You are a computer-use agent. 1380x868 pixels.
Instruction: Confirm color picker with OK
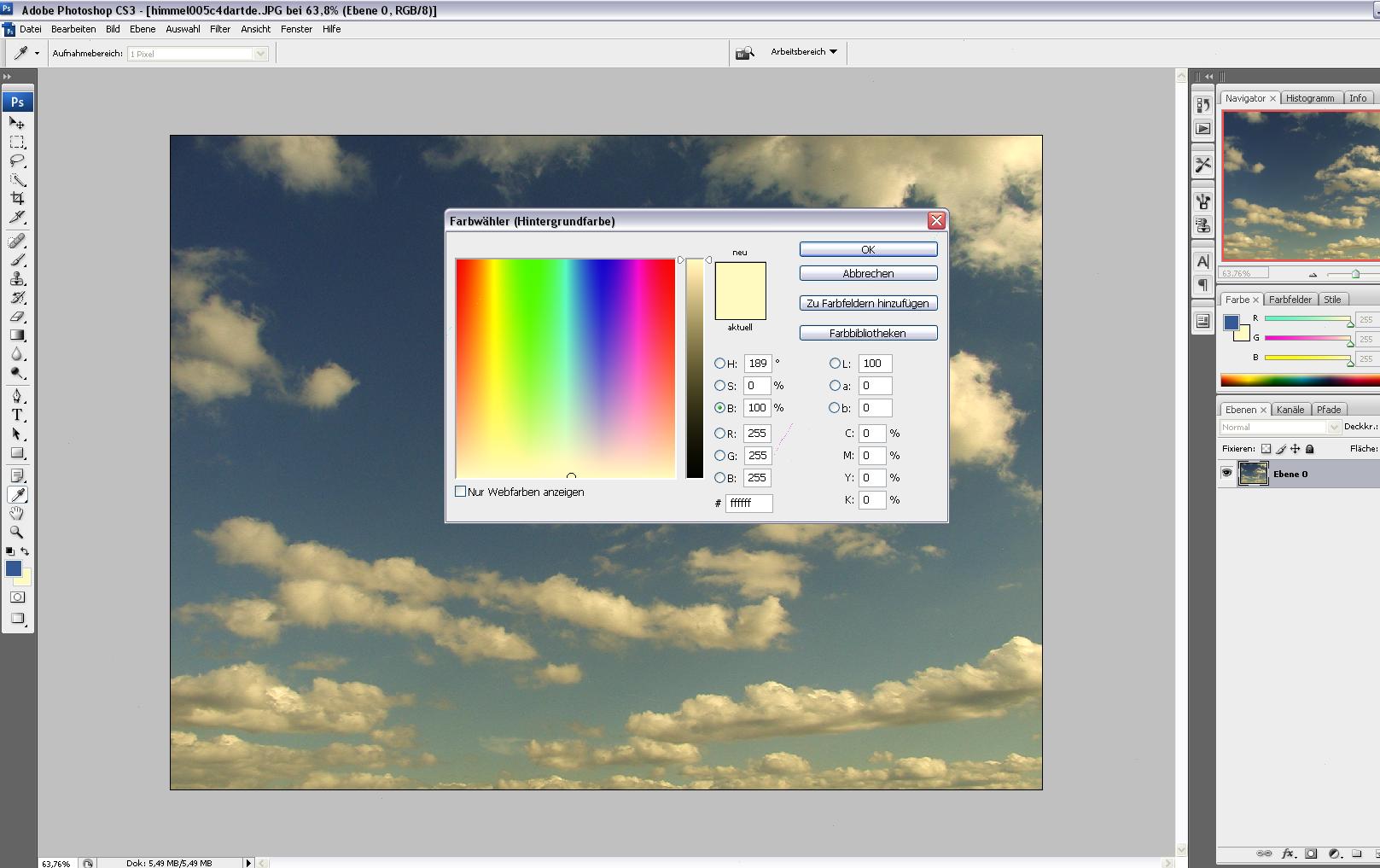[x=868, y=249]
